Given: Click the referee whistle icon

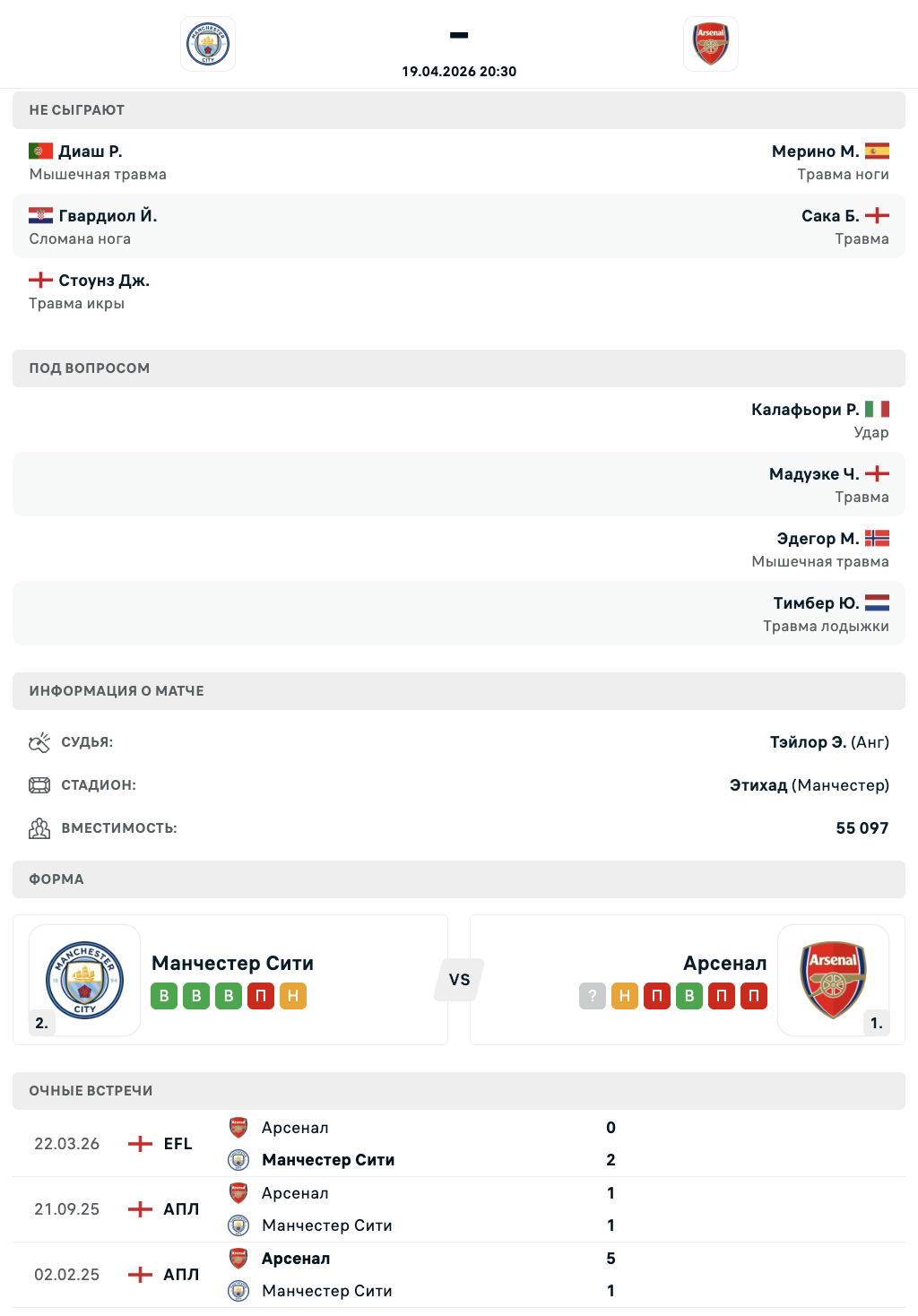Looking at the screenshot, I should 39,742.
